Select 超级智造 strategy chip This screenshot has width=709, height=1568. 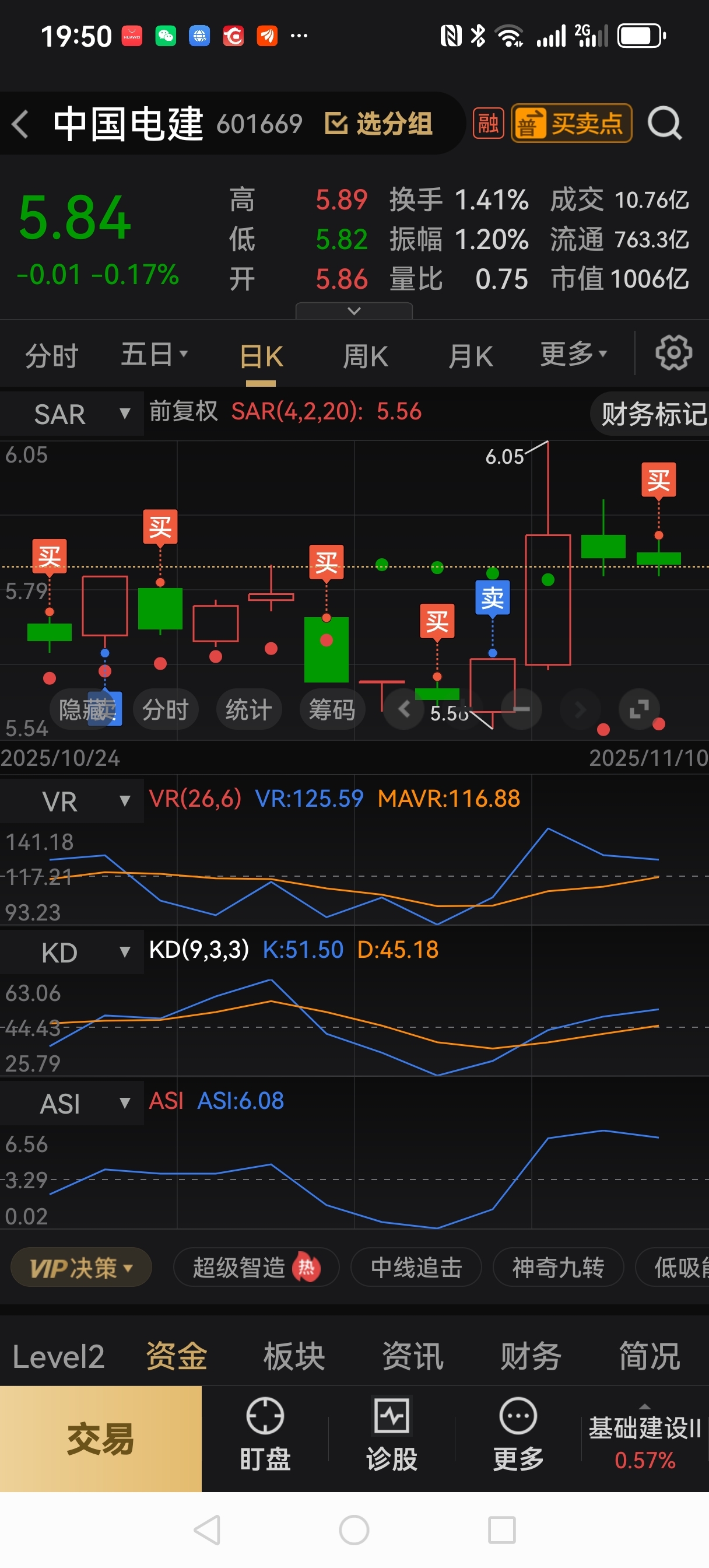point(255,1268)
